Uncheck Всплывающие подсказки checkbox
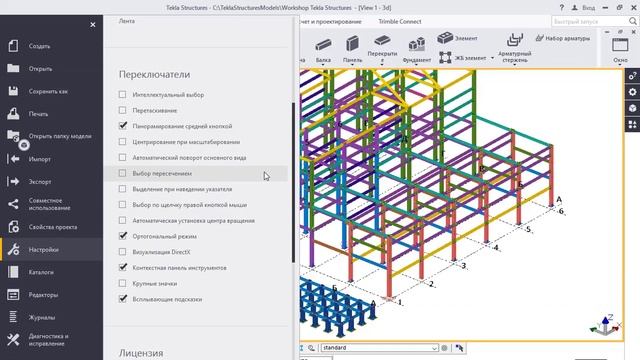Screen dimensions: 640x360 click(x=122, y=299)
